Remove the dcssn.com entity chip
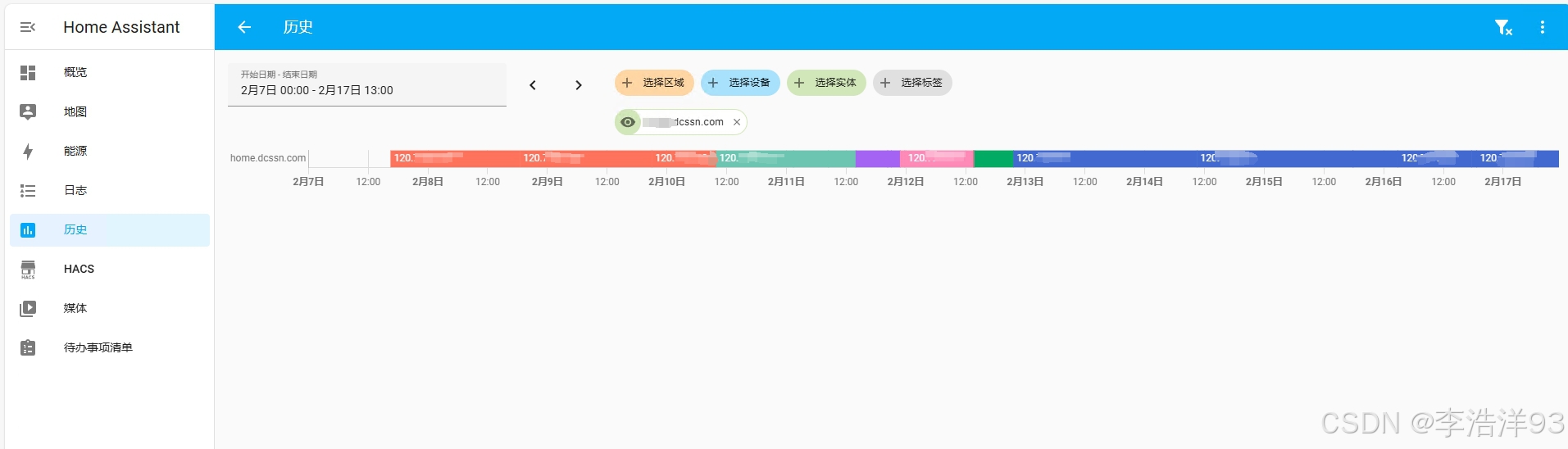This screenshot has height=449, width=1568. 737,122
